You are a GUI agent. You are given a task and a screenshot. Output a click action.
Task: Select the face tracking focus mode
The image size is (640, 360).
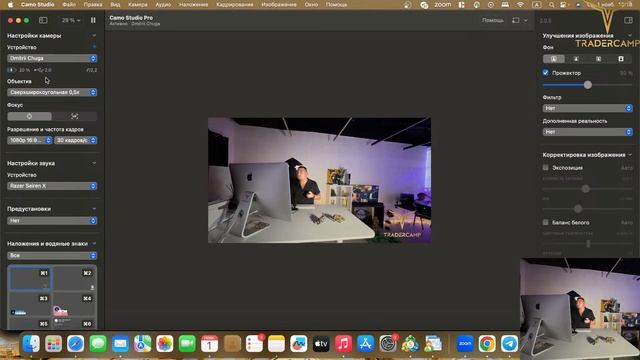click(x=75, y=116)
